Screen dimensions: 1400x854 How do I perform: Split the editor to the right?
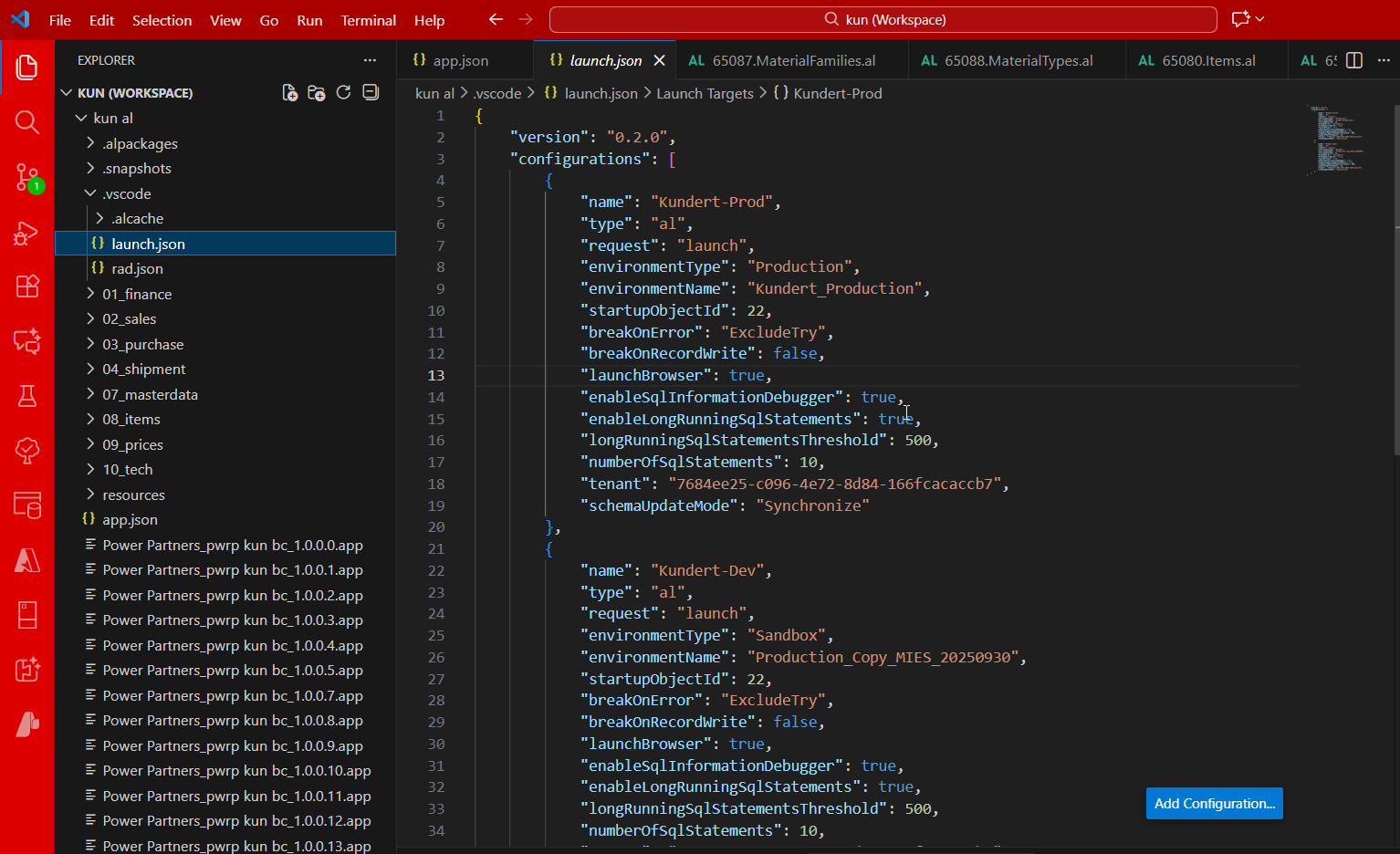coord(1354,60)
